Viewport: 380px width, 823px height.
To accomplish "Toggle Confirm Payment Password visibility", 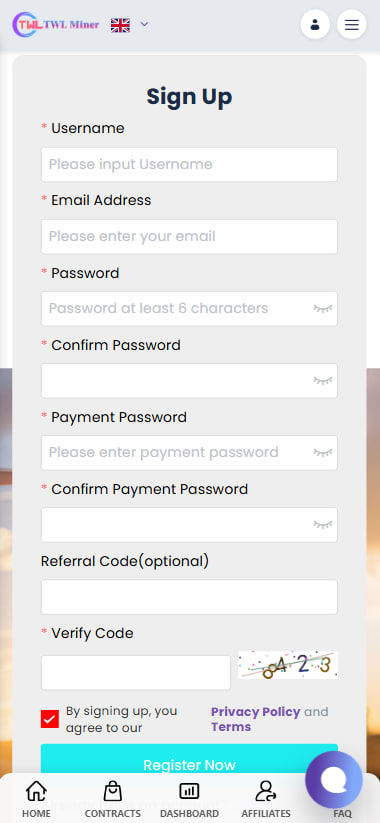I will [x=323, y=524].
